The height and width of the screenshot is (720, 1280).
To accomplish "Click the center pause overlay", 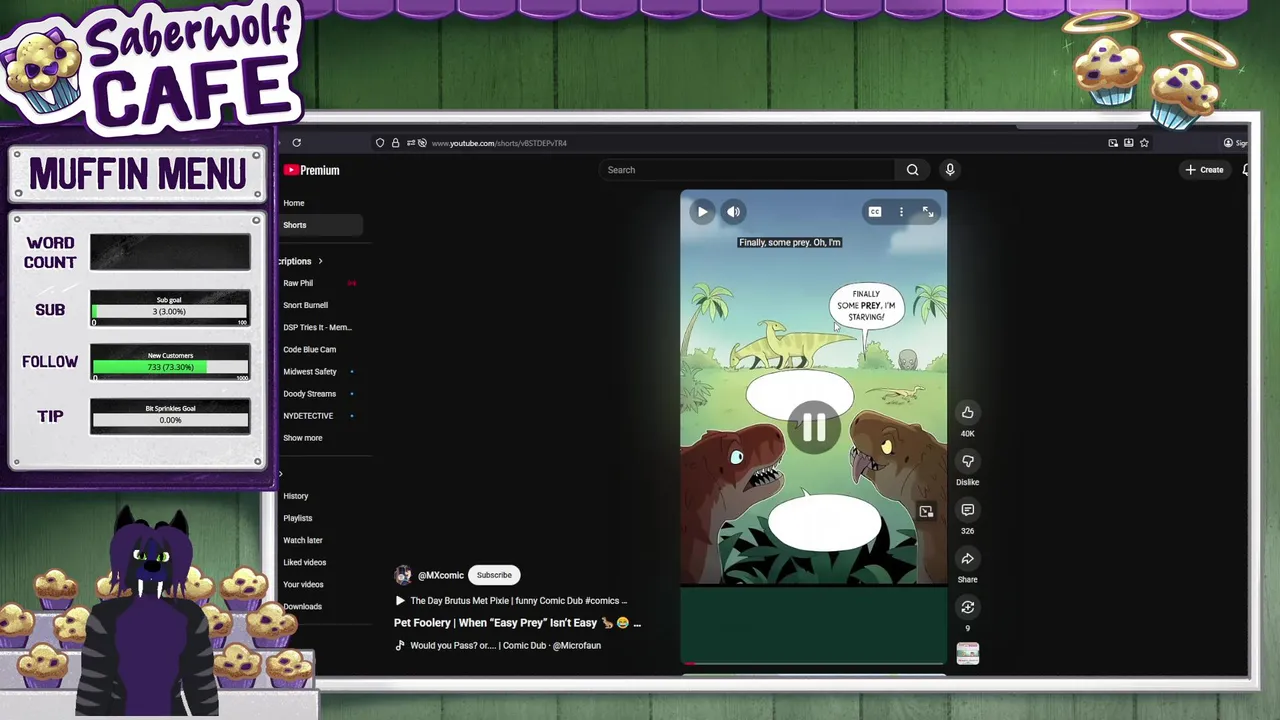I will point(813,428).
